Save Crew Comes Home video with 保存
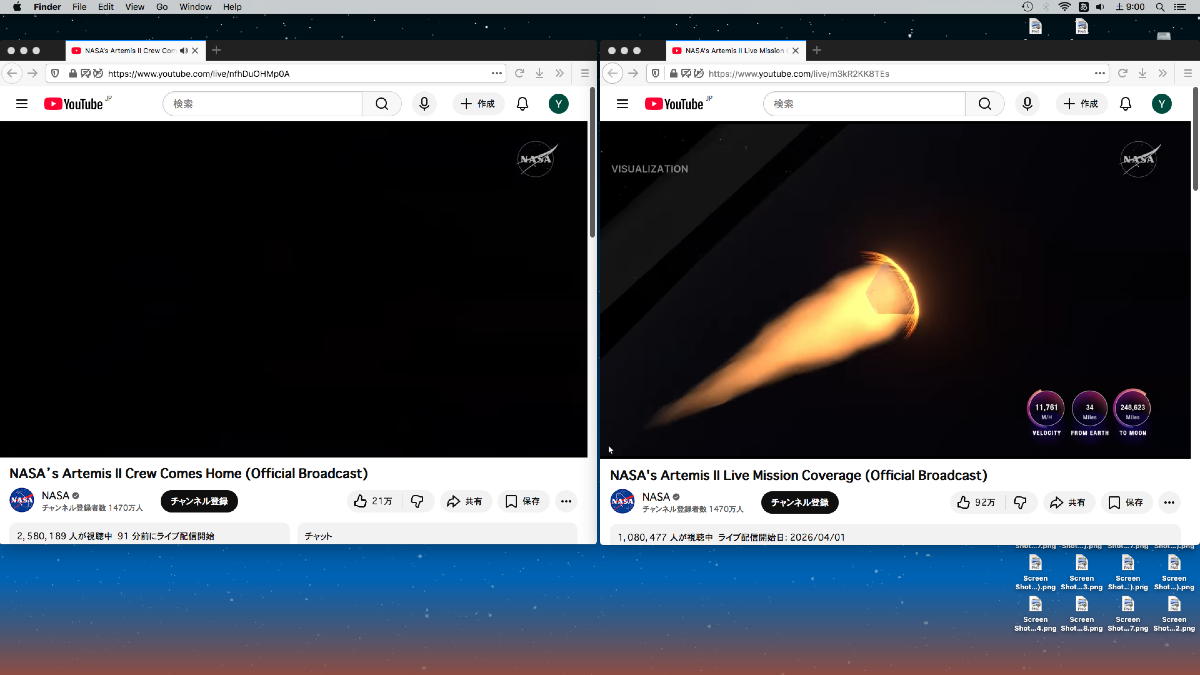 (523, 501)
